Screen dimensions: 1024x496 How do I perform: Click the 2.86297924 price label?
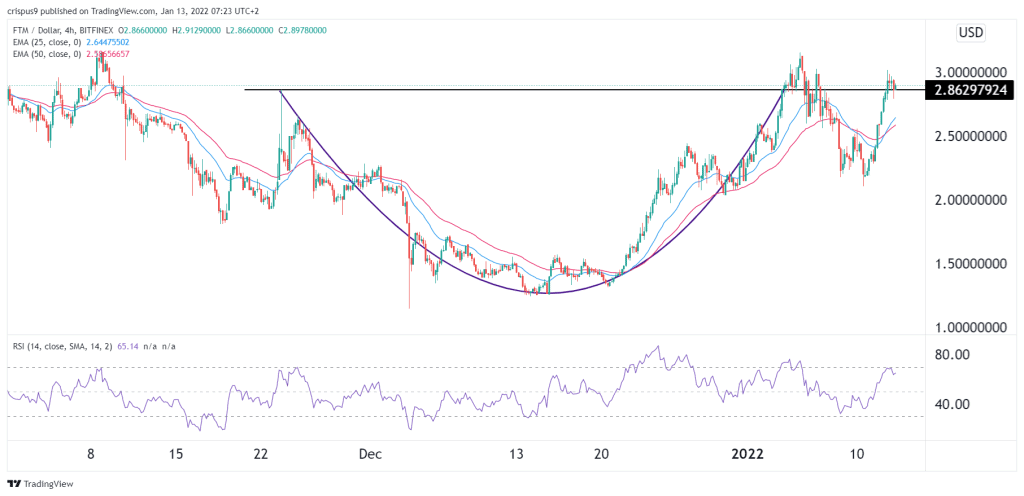970,90
